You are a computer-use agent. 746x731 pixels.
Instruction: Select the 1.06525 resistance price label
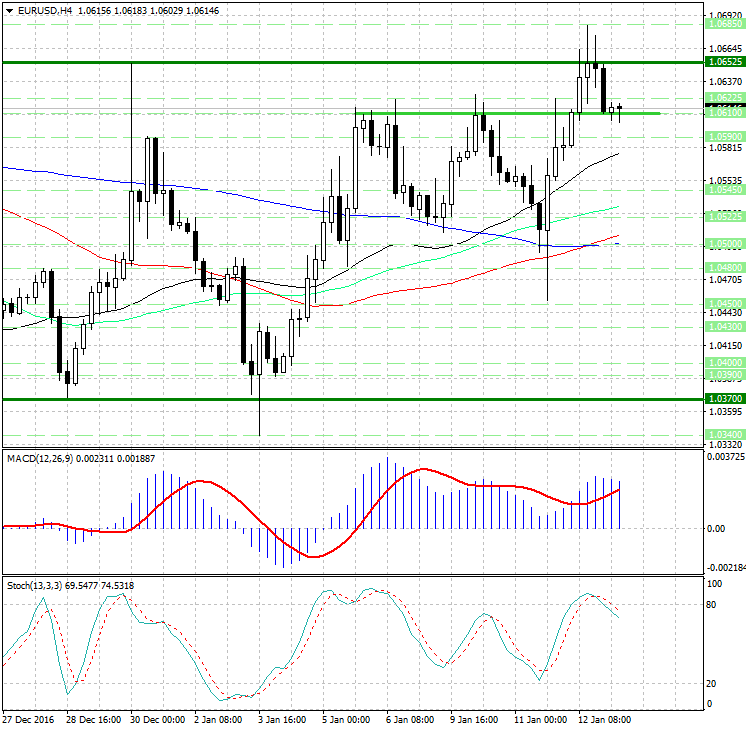point(724,62)
